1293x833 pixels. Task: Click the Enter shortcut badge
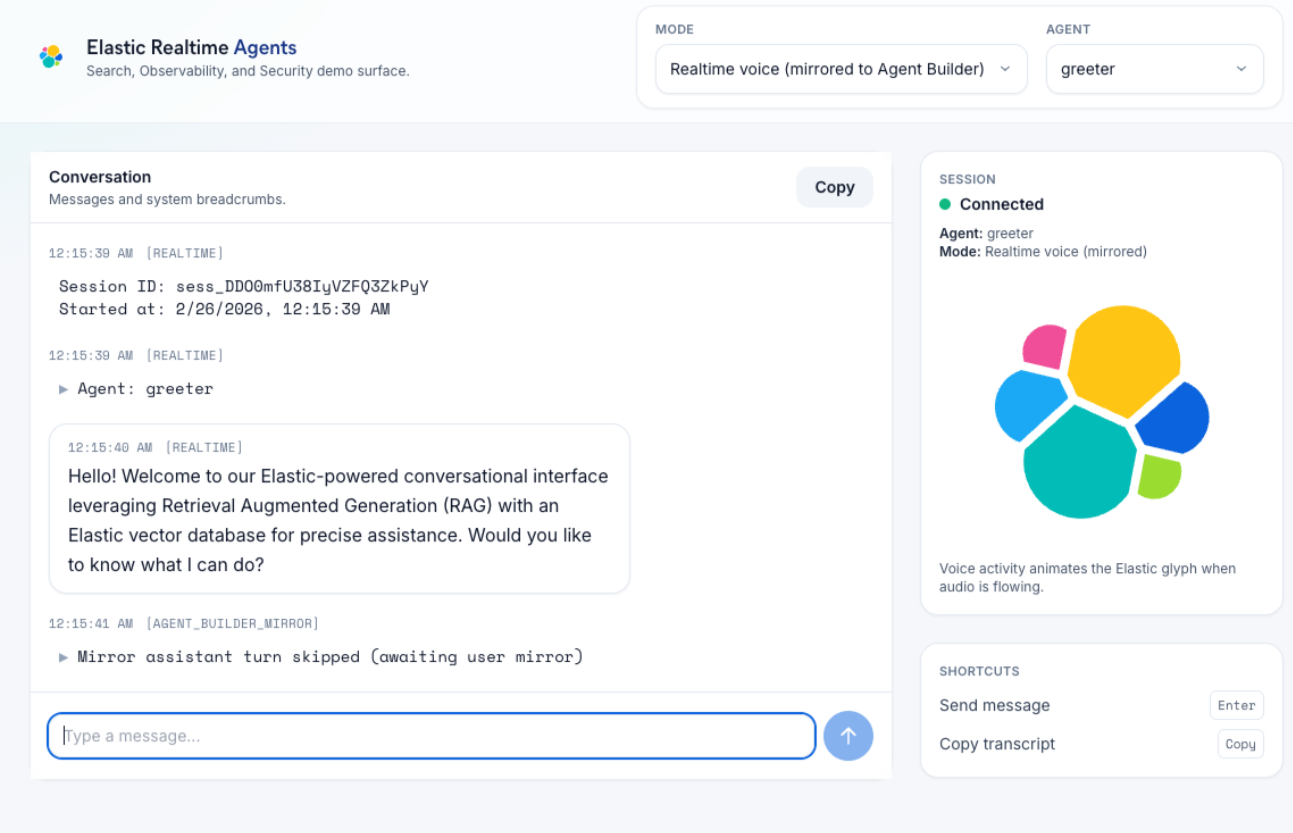(x=1236, y=705)
